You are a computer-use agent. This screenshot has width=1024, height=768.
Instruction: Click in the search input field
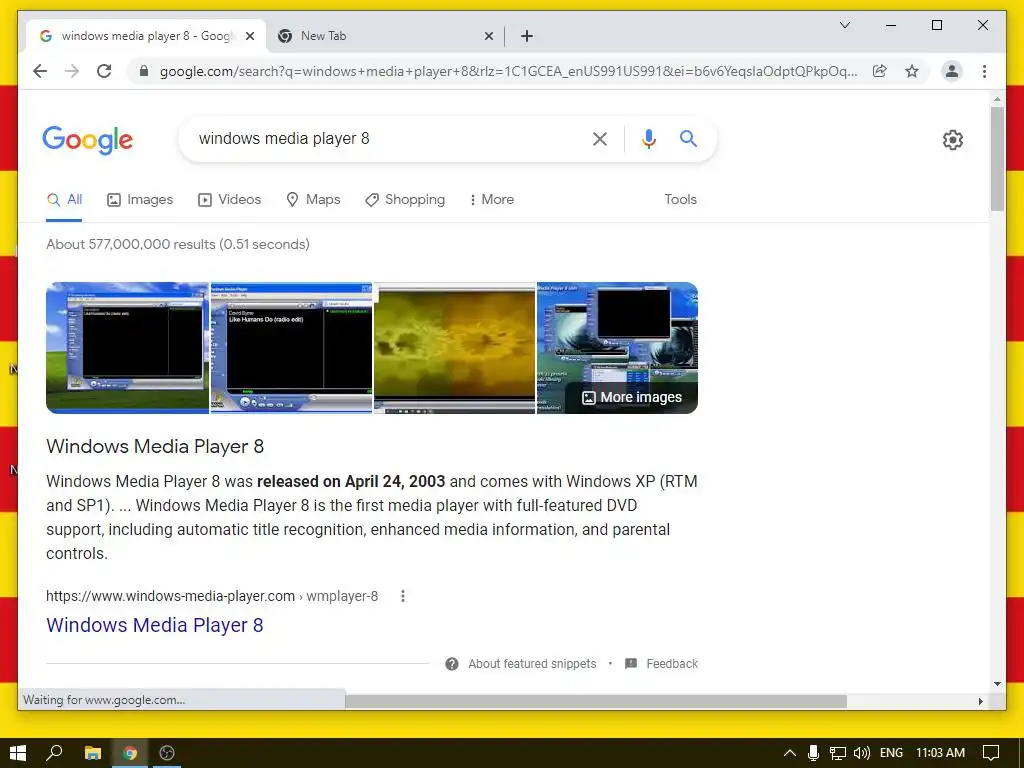tap(385, 138)
